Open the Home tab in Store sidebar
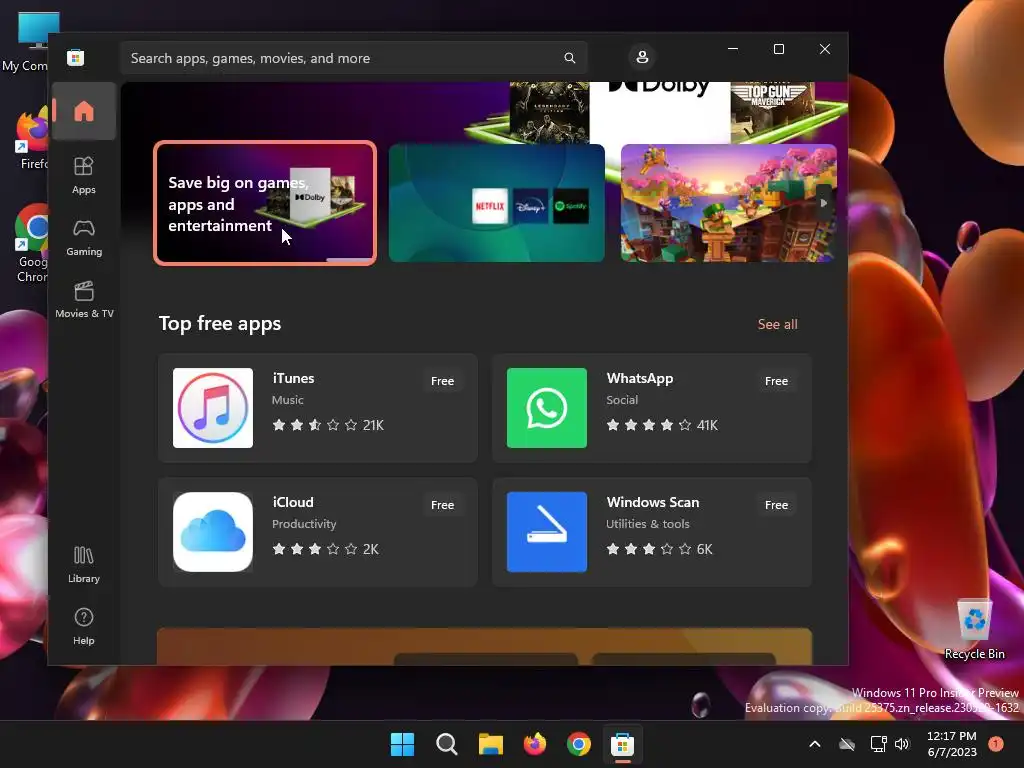This screenshot has height=768, width=1024. (x=84, y=111)
